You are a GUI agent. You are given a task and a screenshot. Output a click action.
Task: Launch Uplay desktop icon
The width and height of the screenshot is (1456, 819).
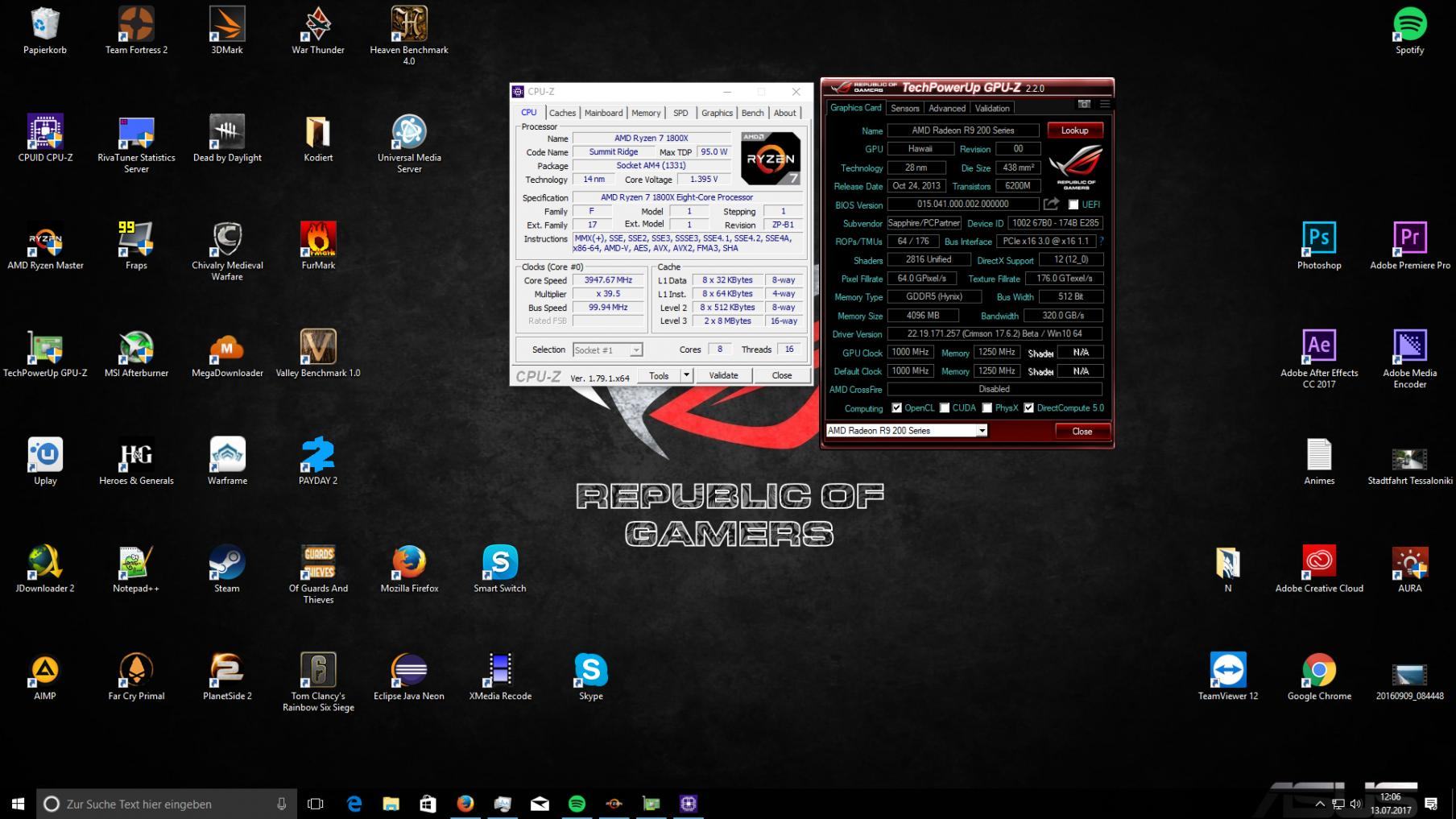45,462
